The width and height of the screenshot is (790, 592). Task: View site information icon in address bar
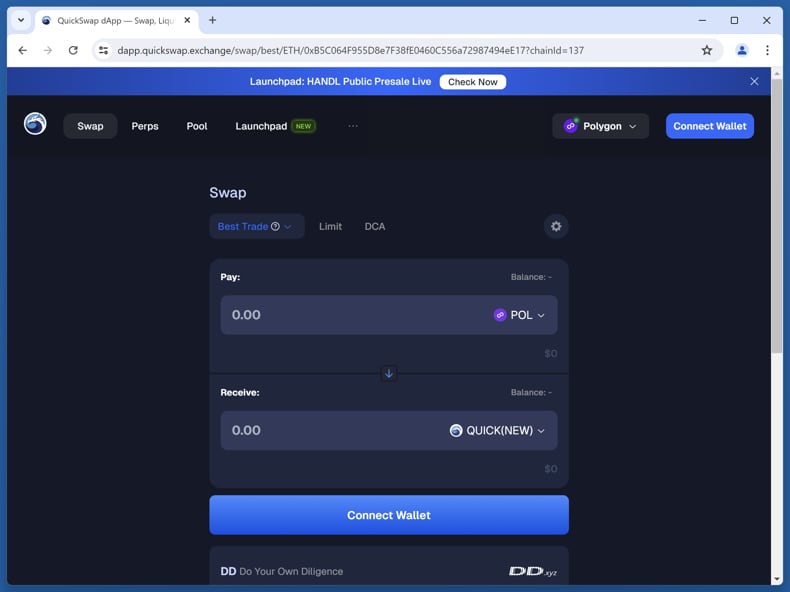104,50
